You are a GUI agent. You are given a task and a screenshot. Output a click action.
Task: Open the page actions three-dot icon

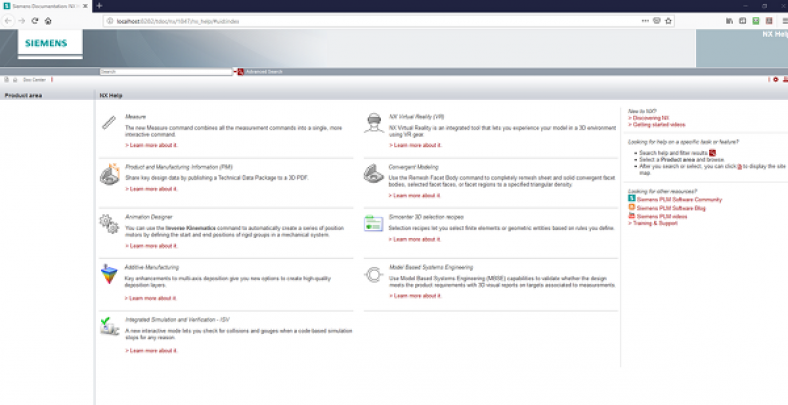645,21
